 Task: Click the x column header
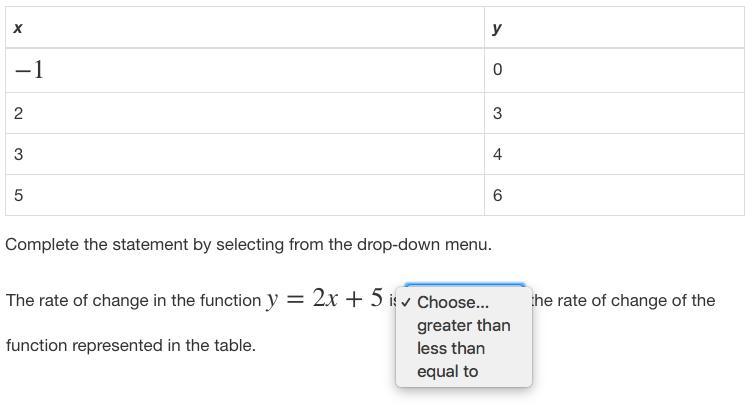click(18, 28)
